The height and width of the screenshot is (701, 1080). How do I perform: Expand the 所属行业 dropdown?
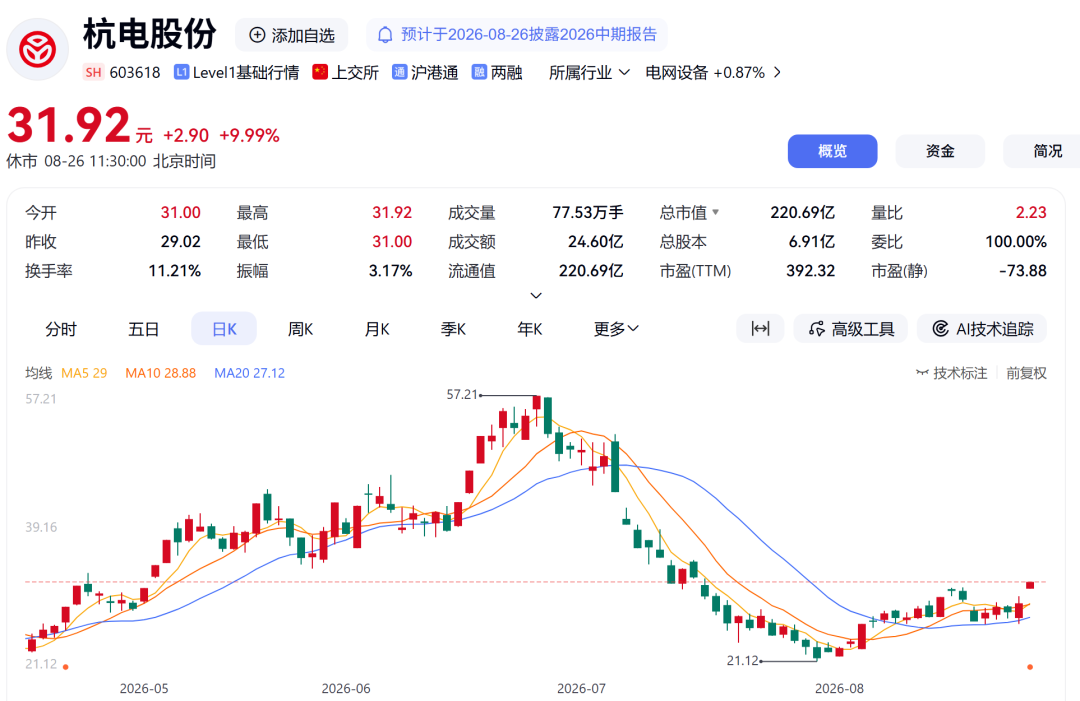(x=589, y=72)
